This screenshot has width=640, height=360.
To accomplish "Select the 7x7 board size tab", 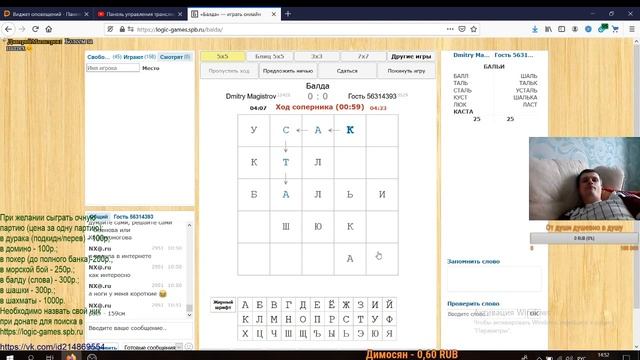I will [x=363, y=56].
